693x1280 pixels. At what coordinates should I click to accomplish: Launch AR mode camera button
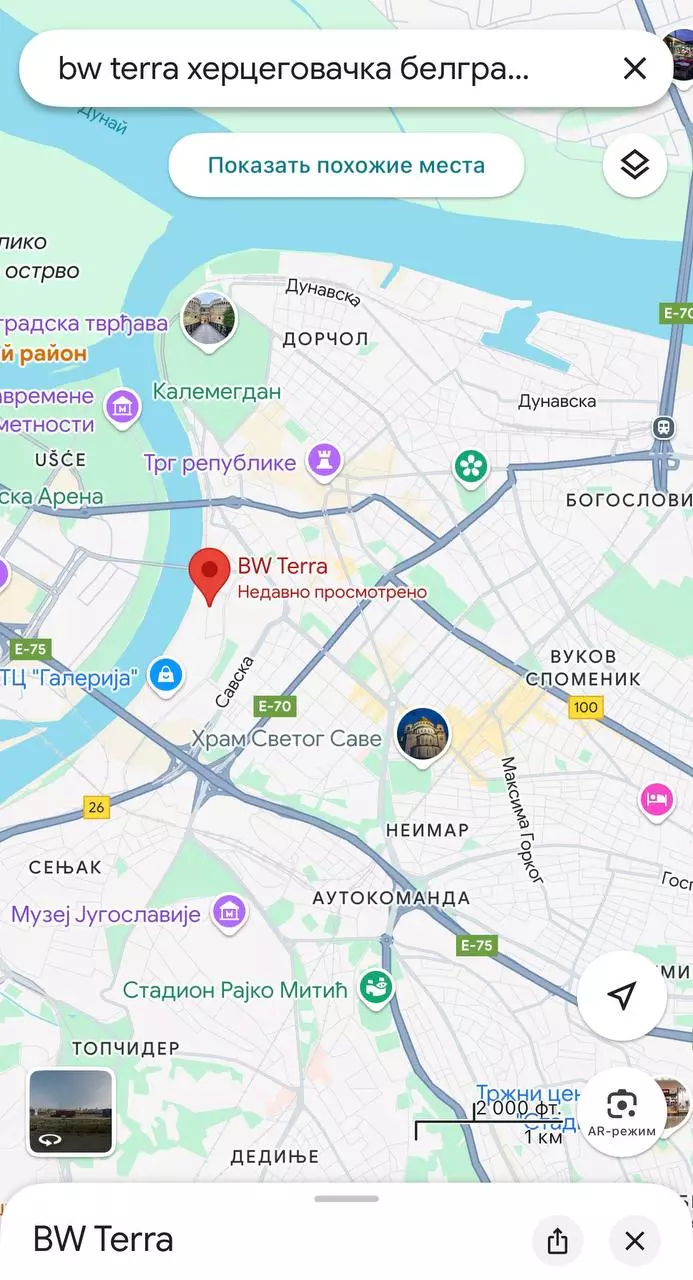(622, 1111)
